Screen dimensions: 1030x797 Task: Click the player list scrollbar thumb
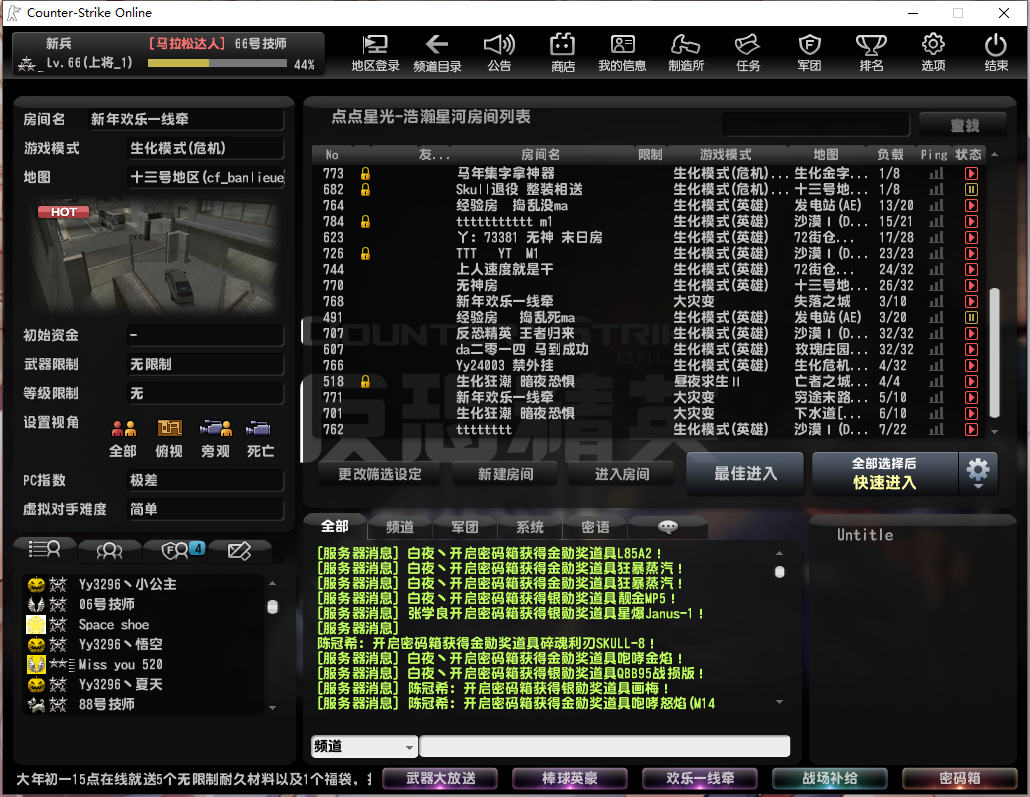(273, 606)
